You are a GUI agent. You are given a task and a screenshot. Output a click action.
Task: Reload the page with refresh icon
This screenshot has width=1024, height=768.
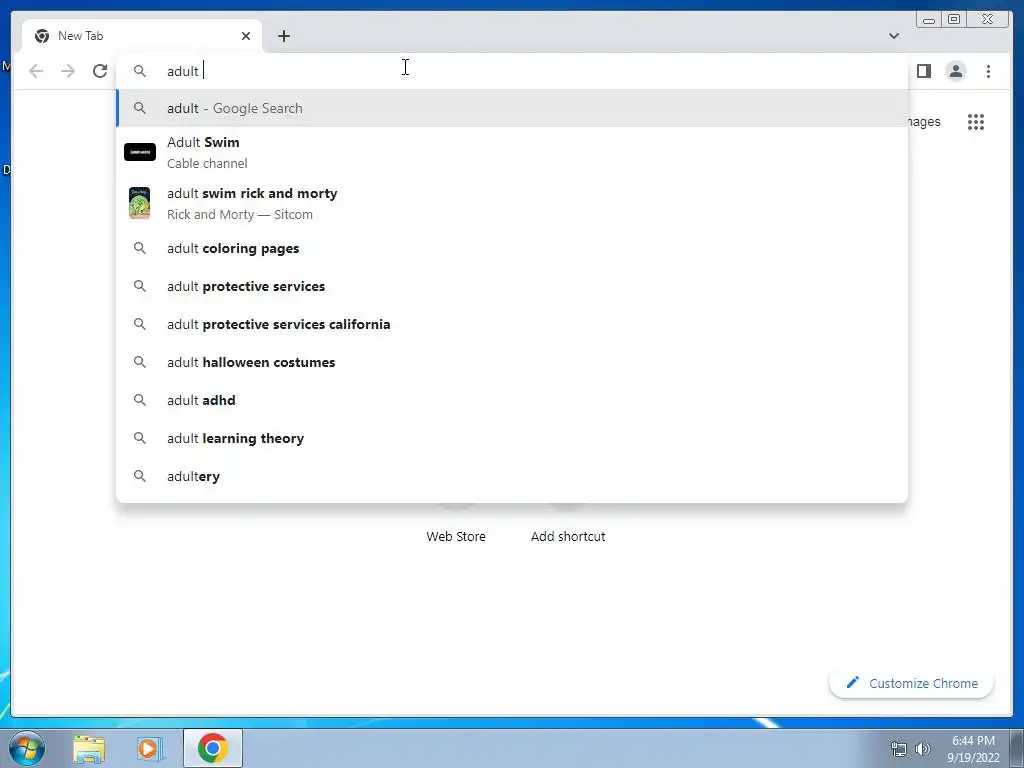click(100, 71)
